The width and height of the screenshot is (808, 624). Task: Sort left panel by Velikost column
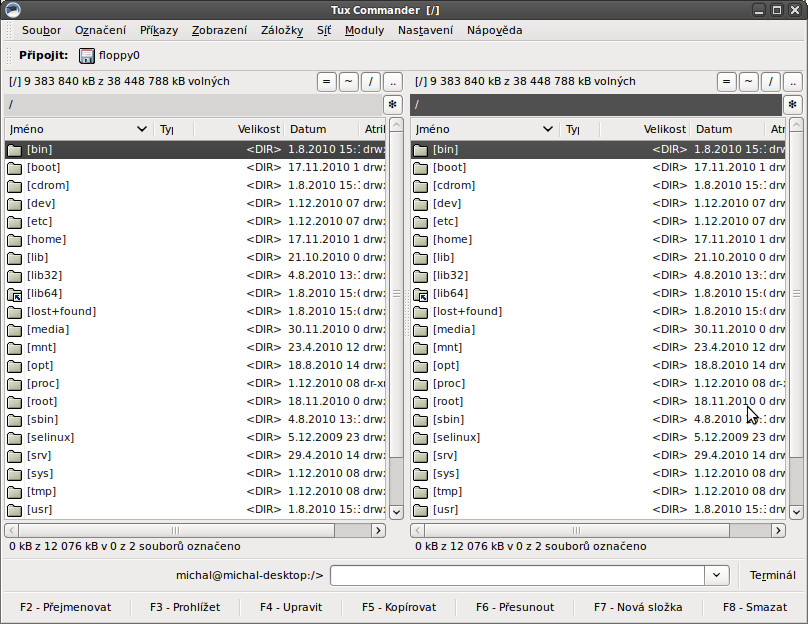239,129
